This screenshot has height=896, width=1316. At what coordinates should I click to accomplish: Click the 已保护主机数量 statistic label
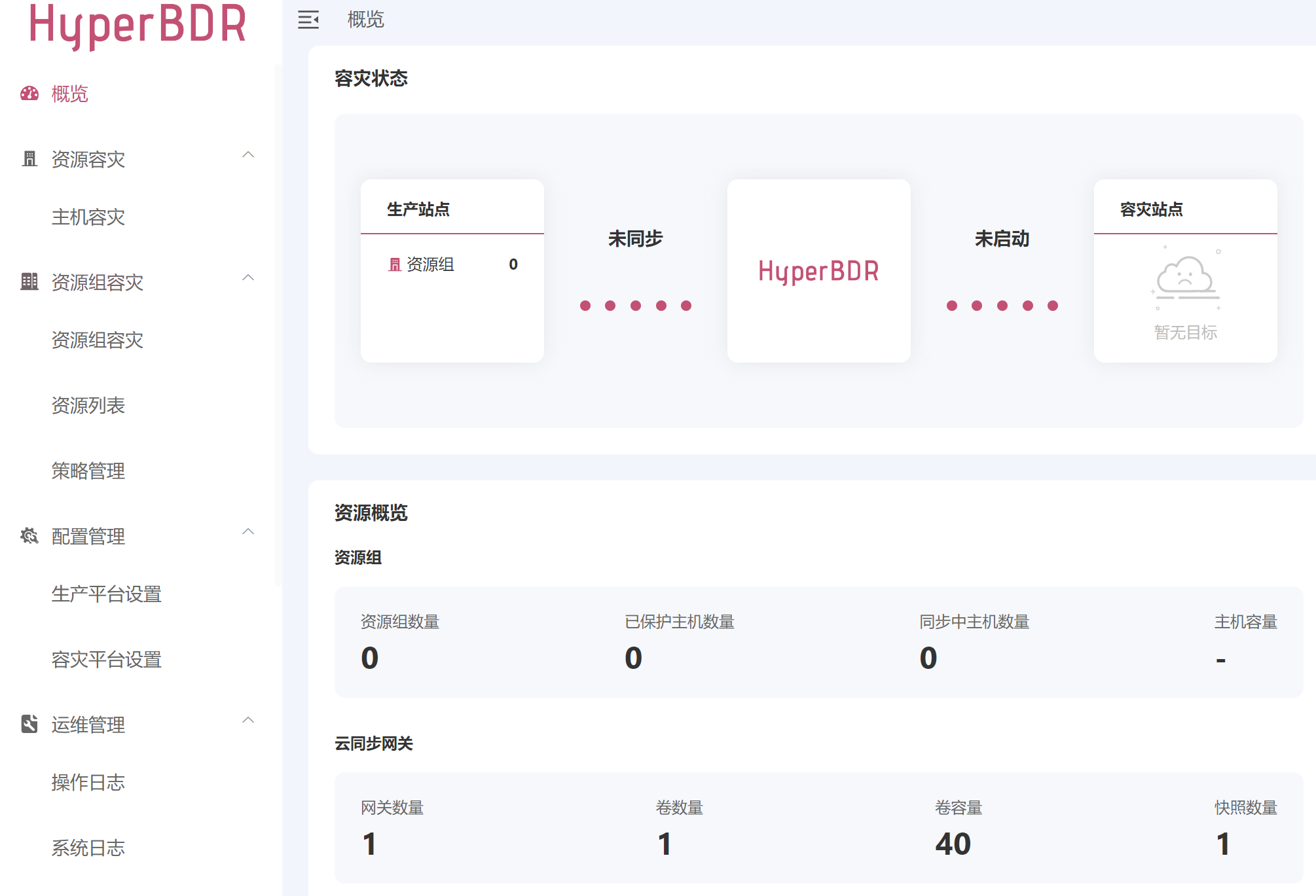tap(680, 622)
